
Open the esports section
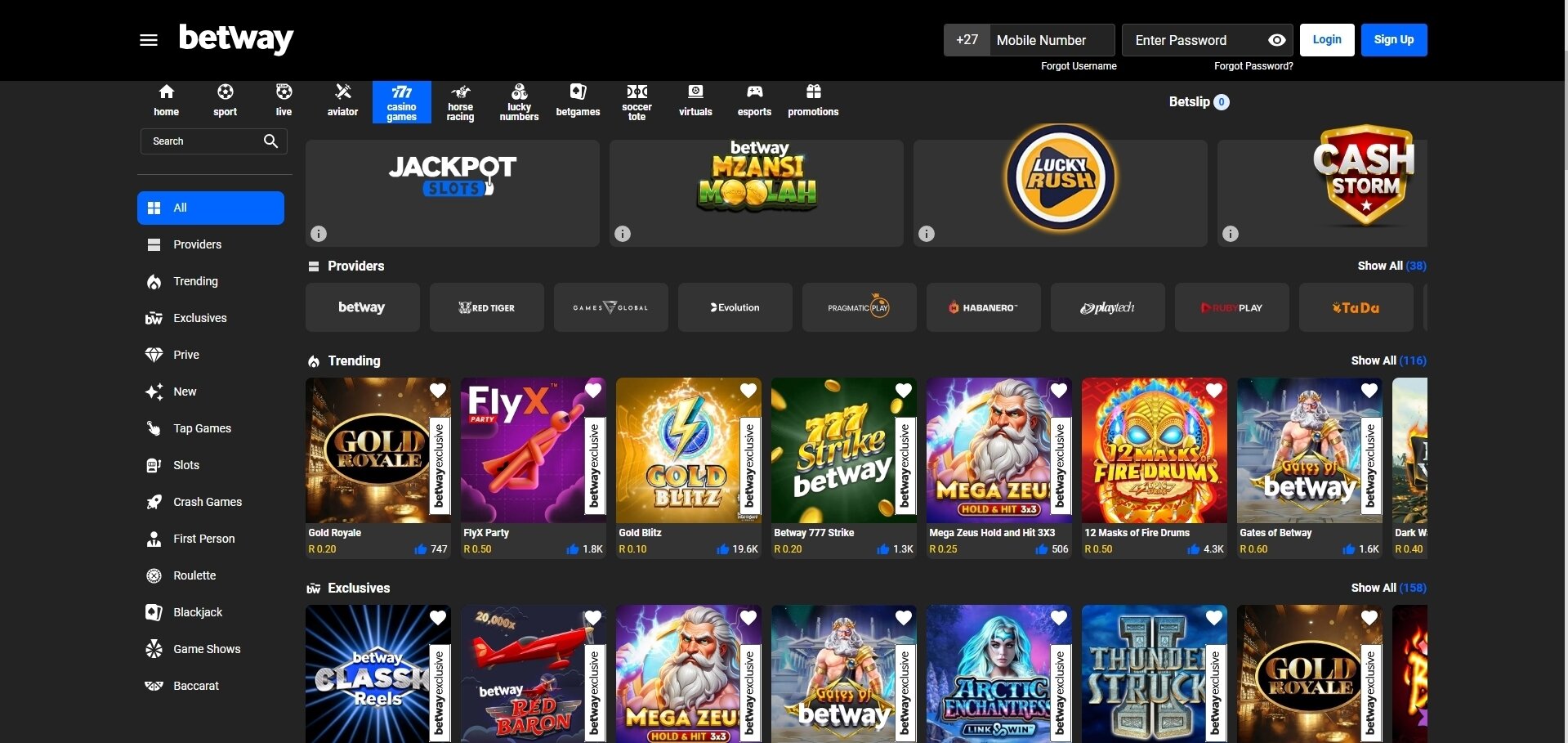coord(754,101)
